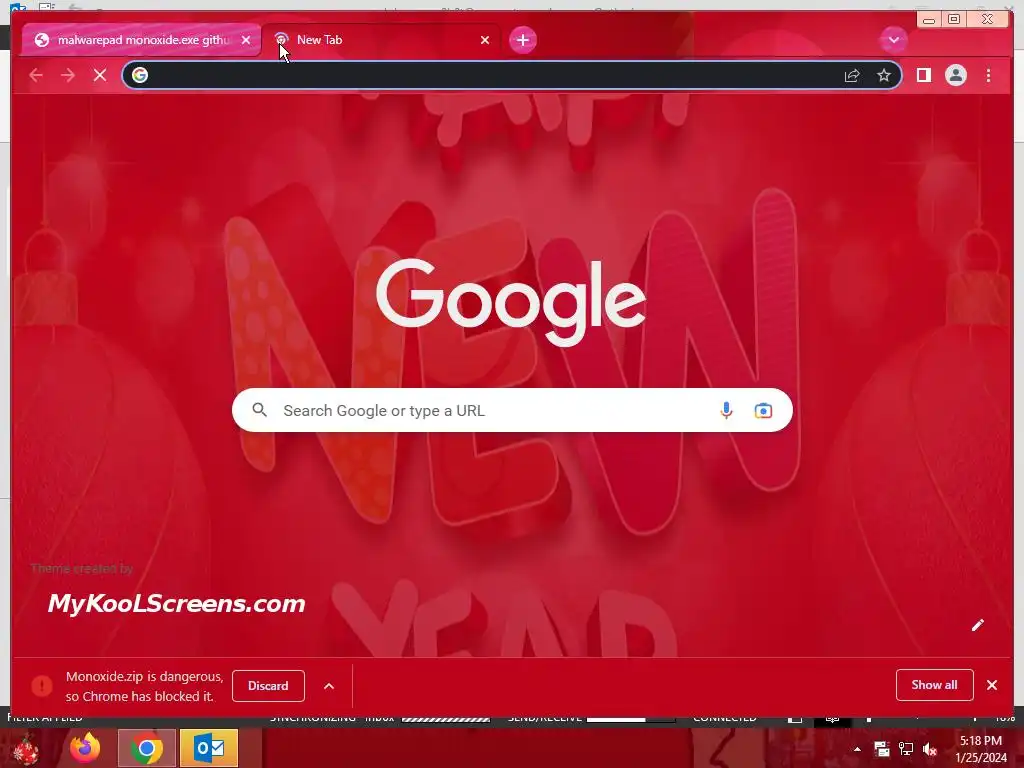Expand Monoxide.zip download options arrow
Screen dimensions: 1024x768
click(x=329, y=686)
